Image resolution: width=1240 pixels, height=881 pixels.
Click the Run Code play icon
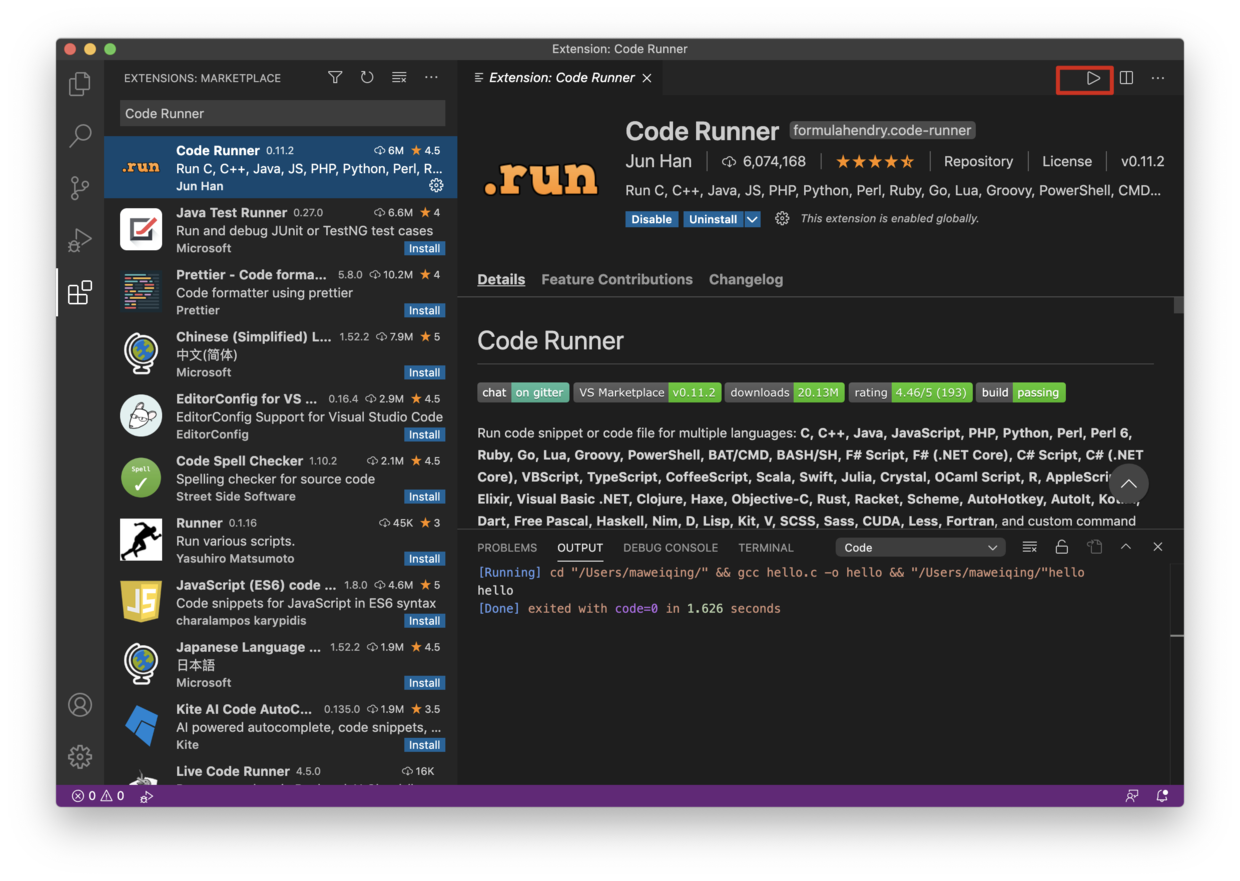pos(1093,78)
